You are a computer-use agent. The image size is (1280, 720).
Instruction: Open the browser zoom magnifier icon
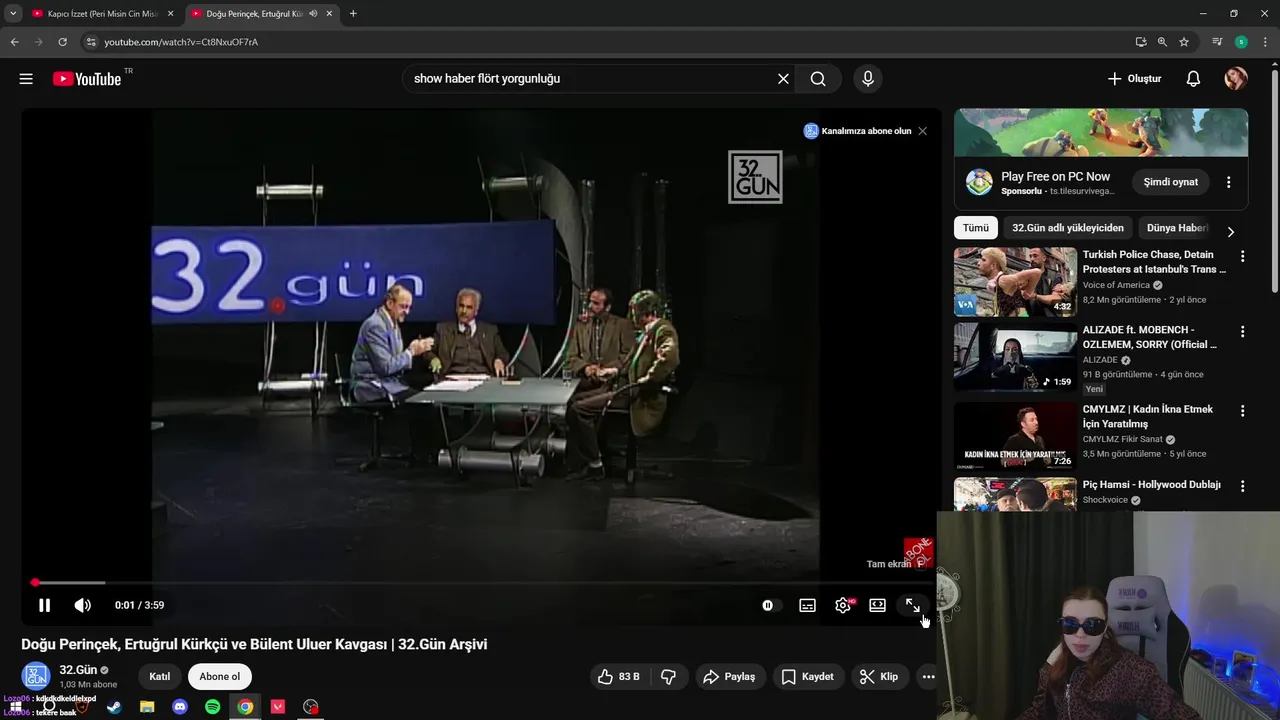point(1162,42)
